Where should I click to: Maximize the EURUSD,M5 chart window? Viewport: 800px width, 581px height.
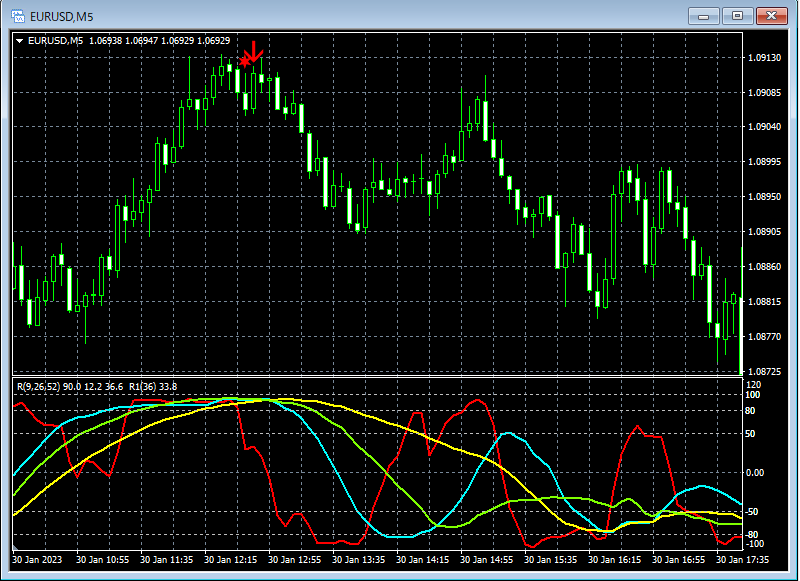(738, 15)
